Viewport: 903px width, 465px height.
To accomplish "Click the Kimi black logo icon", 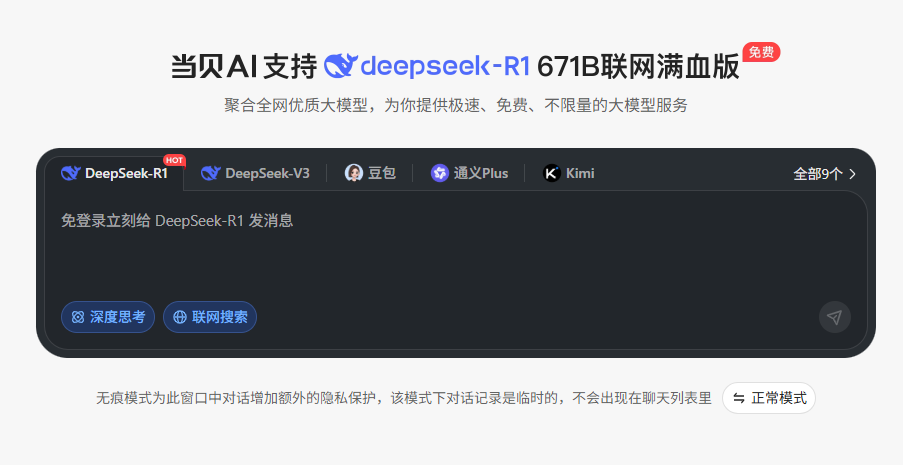I will 552,173.
